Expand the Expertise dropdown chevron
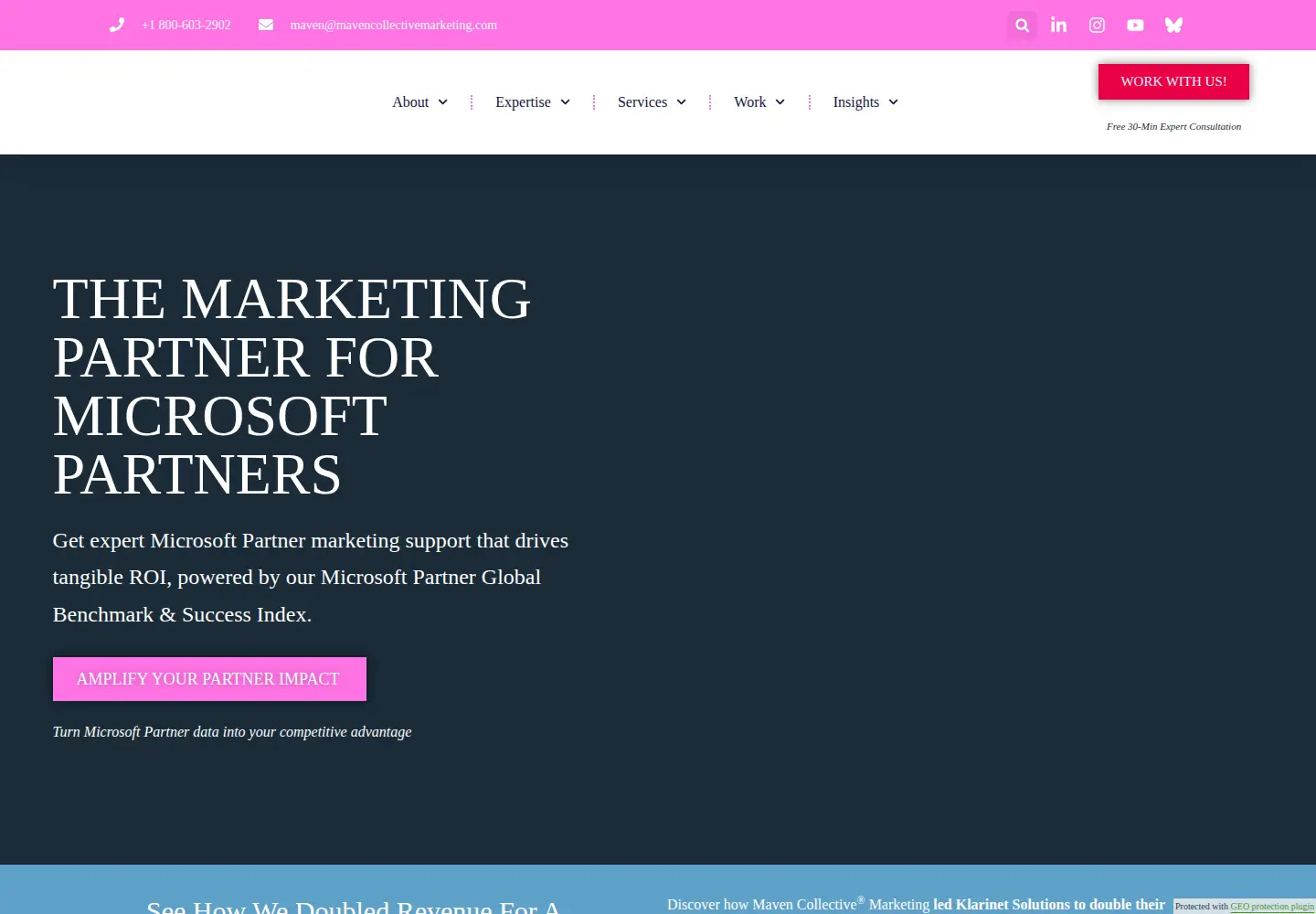 point(566,102)
